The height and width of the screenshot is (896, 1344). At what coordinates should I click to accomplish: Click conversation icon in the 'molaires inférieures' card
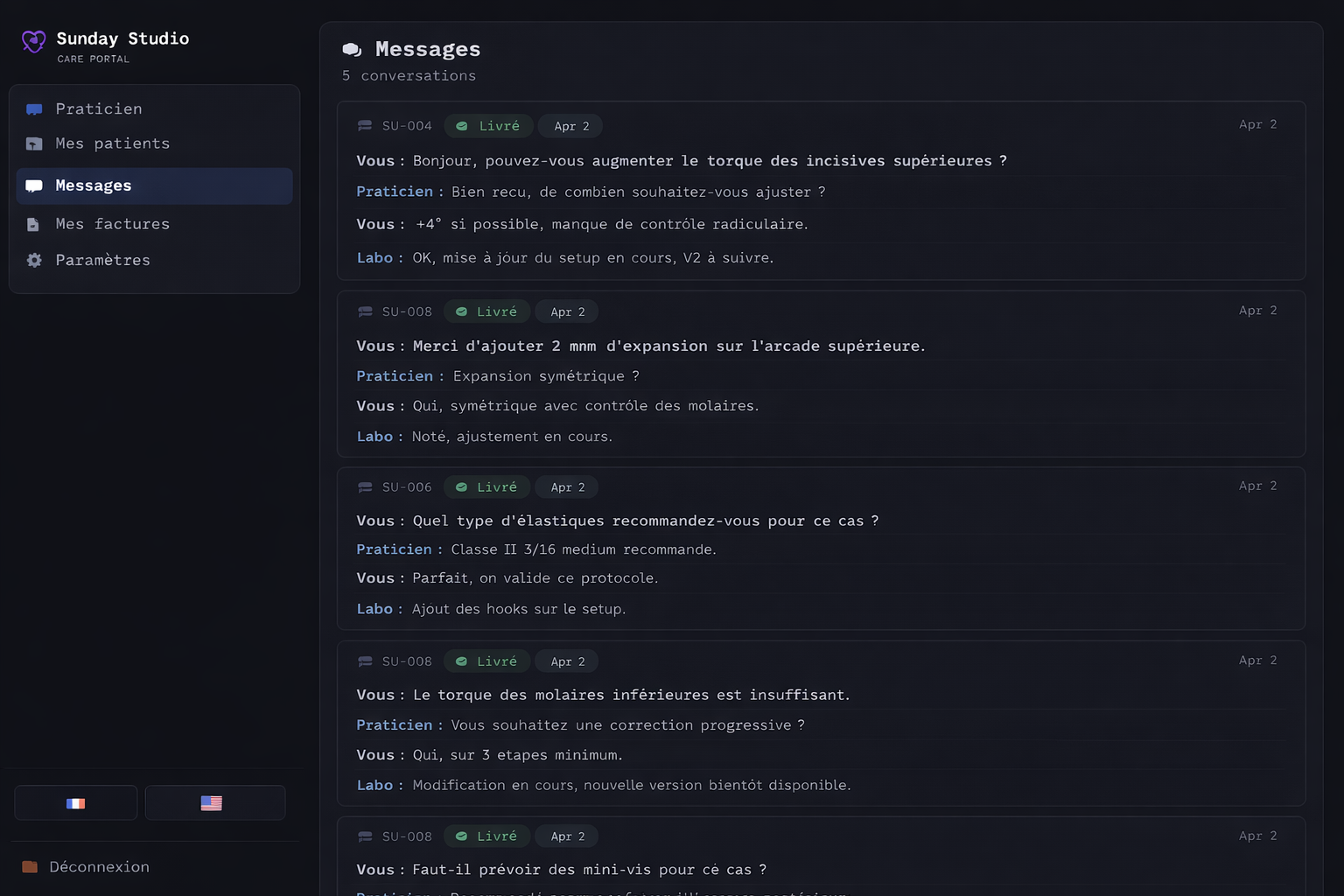pyautogui.click(x=365, y=661)
